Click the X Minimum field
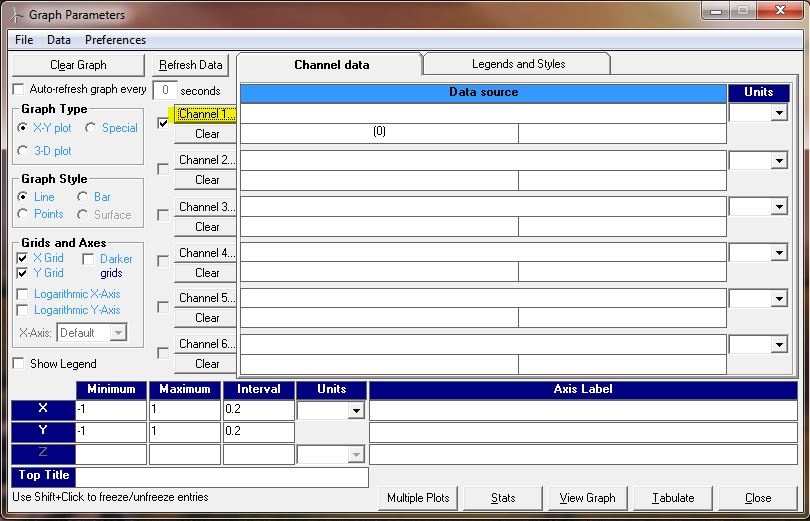This screenshot has width=810, height=521. click(111, 410)
